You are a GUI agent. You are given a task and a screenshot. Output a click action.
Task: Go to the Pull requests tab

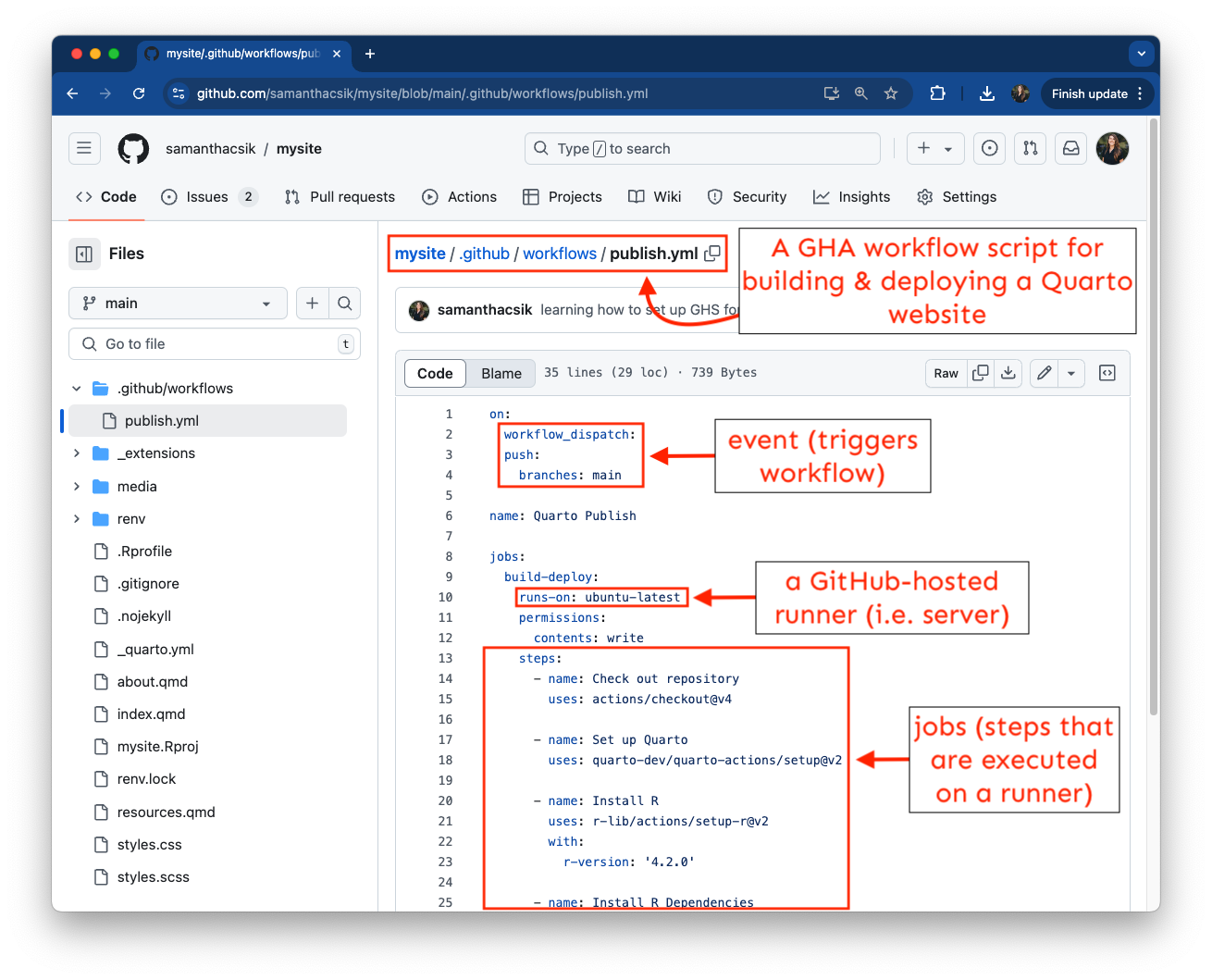click(x=340, y=197)
